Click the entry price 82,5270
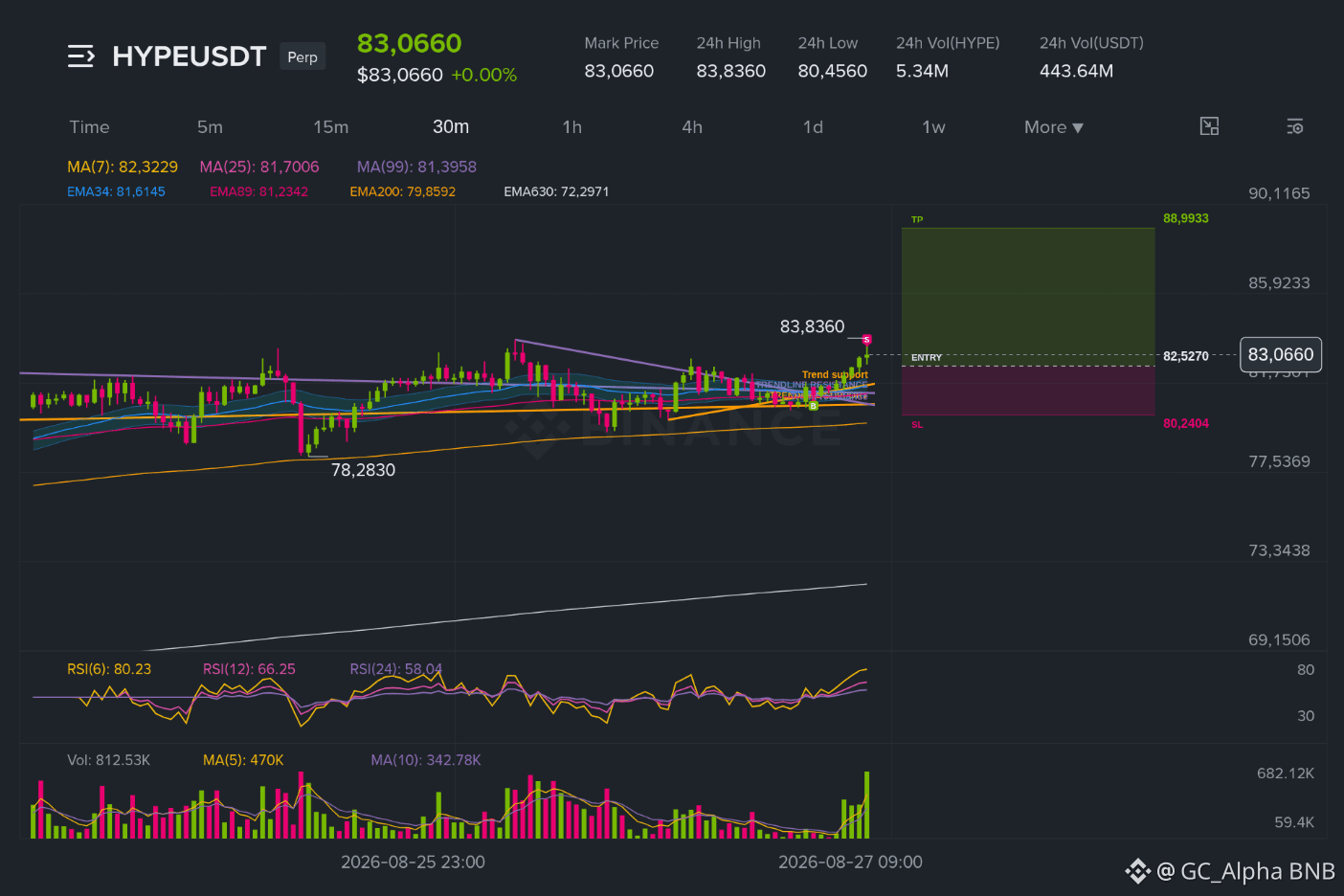 (x=1186, y=356)
